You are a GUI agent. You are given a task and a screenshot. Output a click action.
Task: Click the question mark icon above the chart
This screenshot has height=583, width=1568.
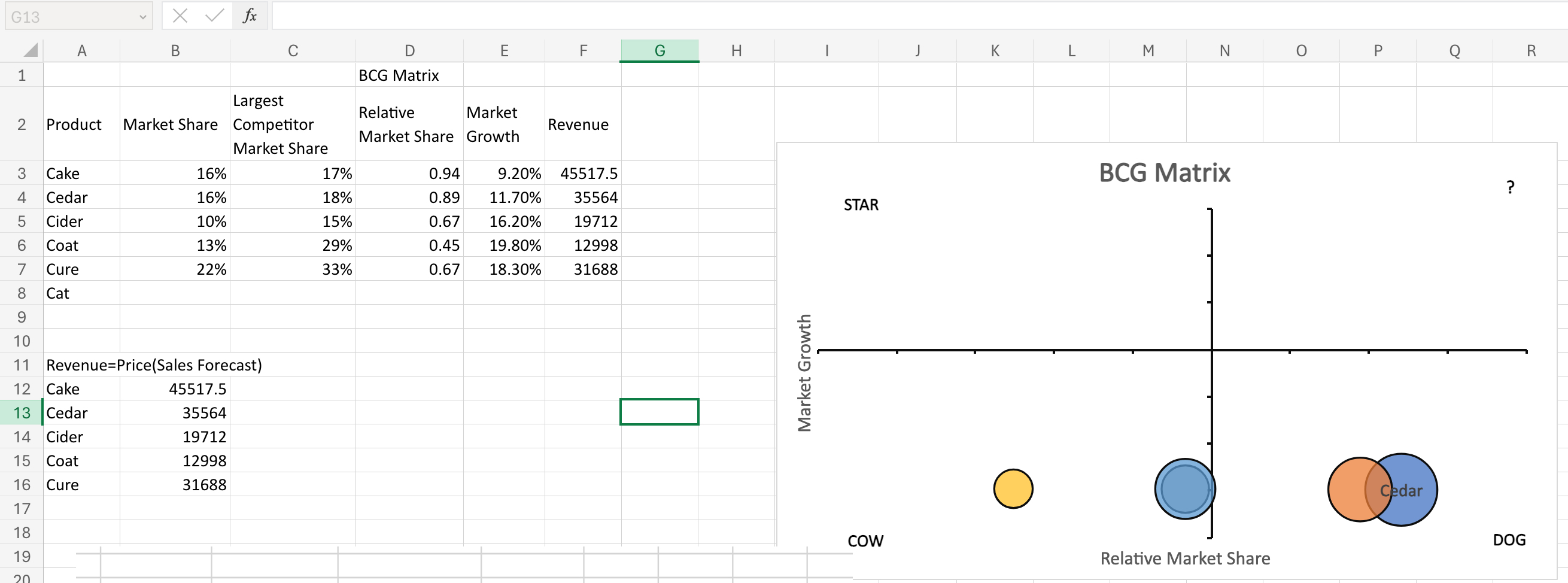[x=1510, y=187]
